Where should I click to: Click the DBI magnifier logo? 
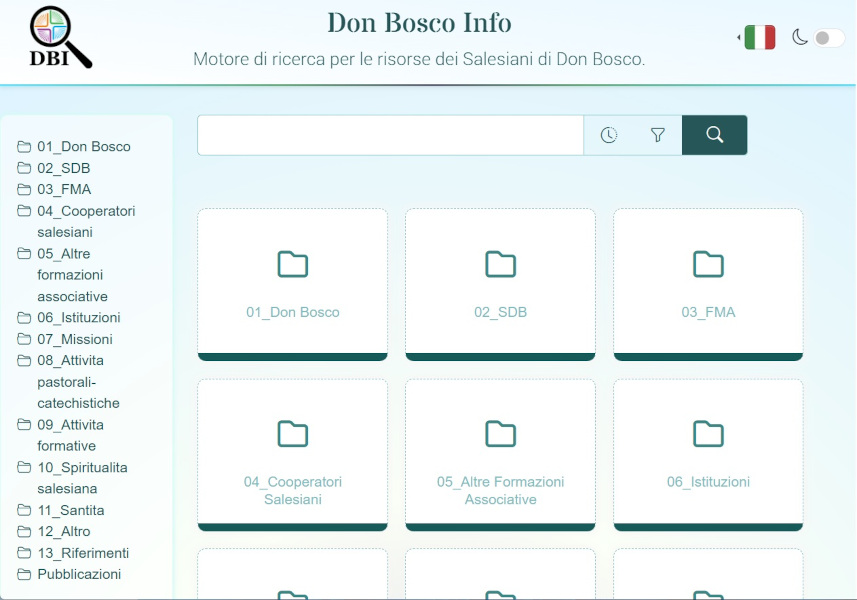60,38
